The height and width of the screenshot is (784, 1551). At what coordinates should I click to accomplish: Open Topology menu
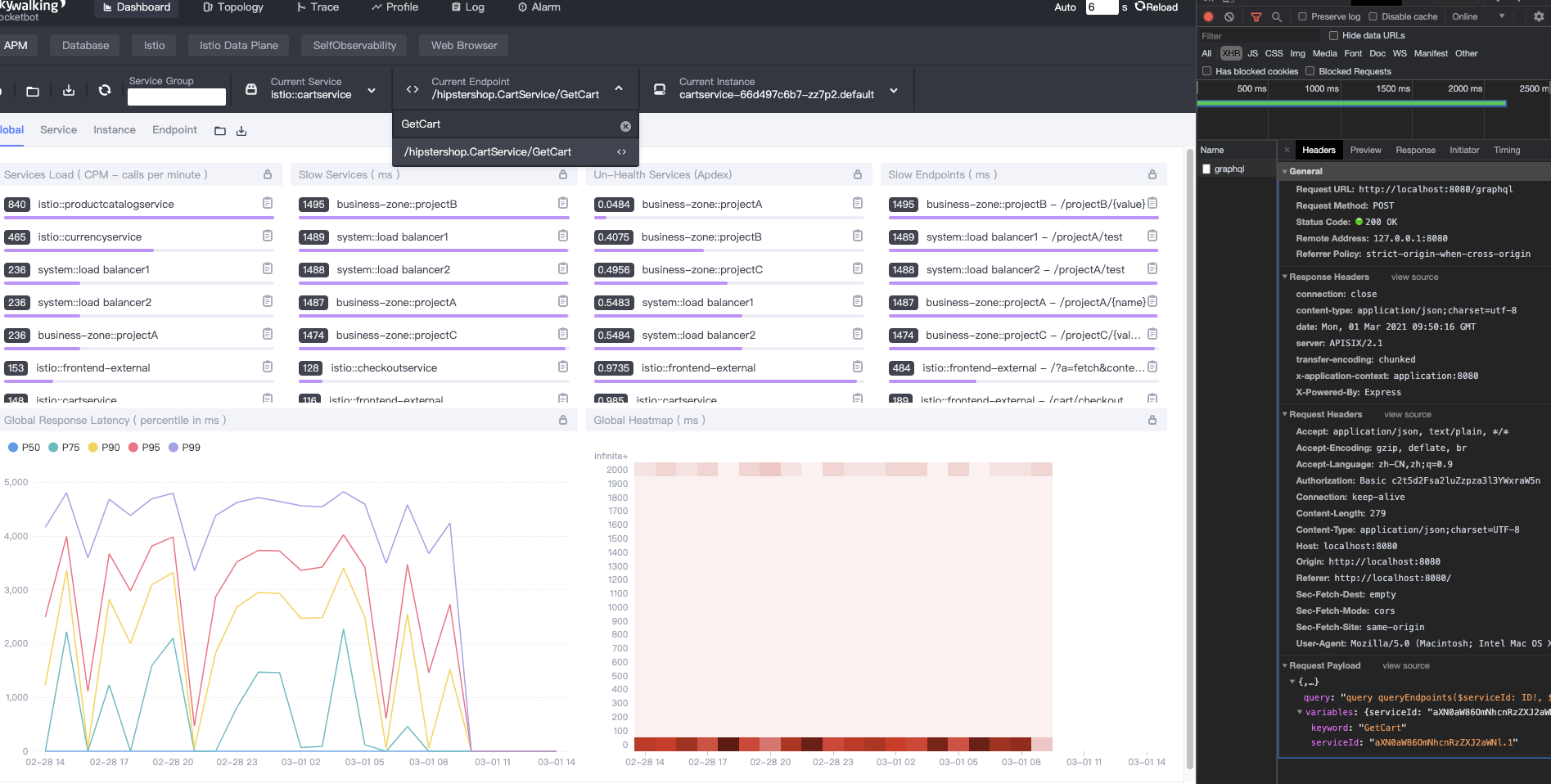point(233,7)
